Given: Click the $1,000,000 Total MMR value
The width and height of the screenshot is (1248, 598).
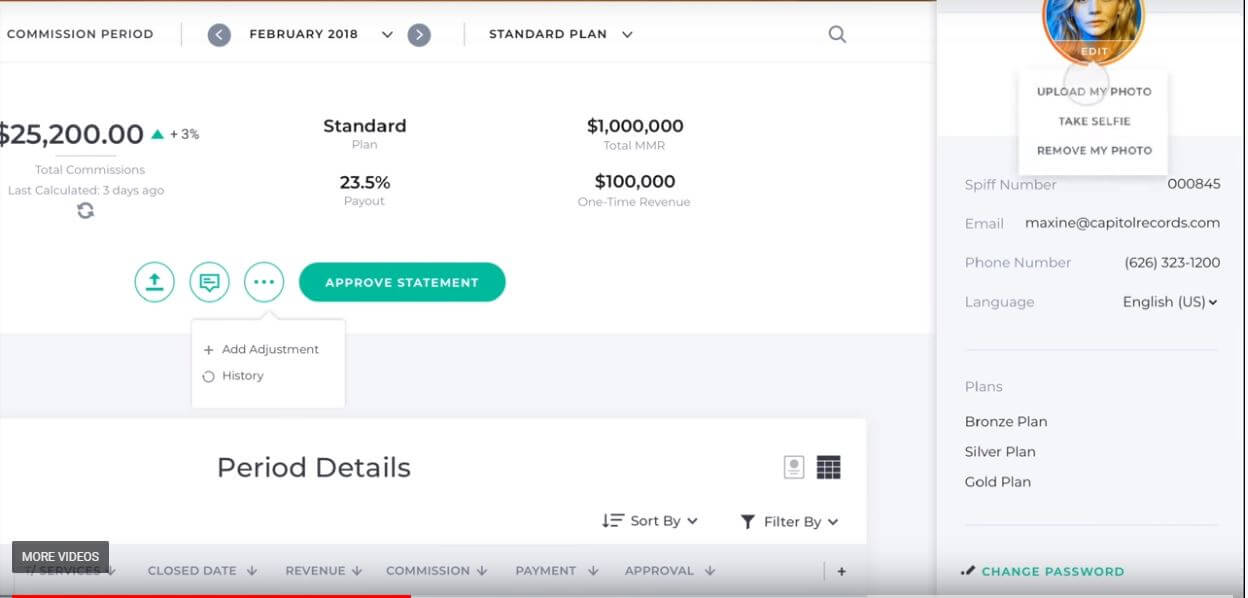Looking at the screenshot, I should (x=635, y=126).
